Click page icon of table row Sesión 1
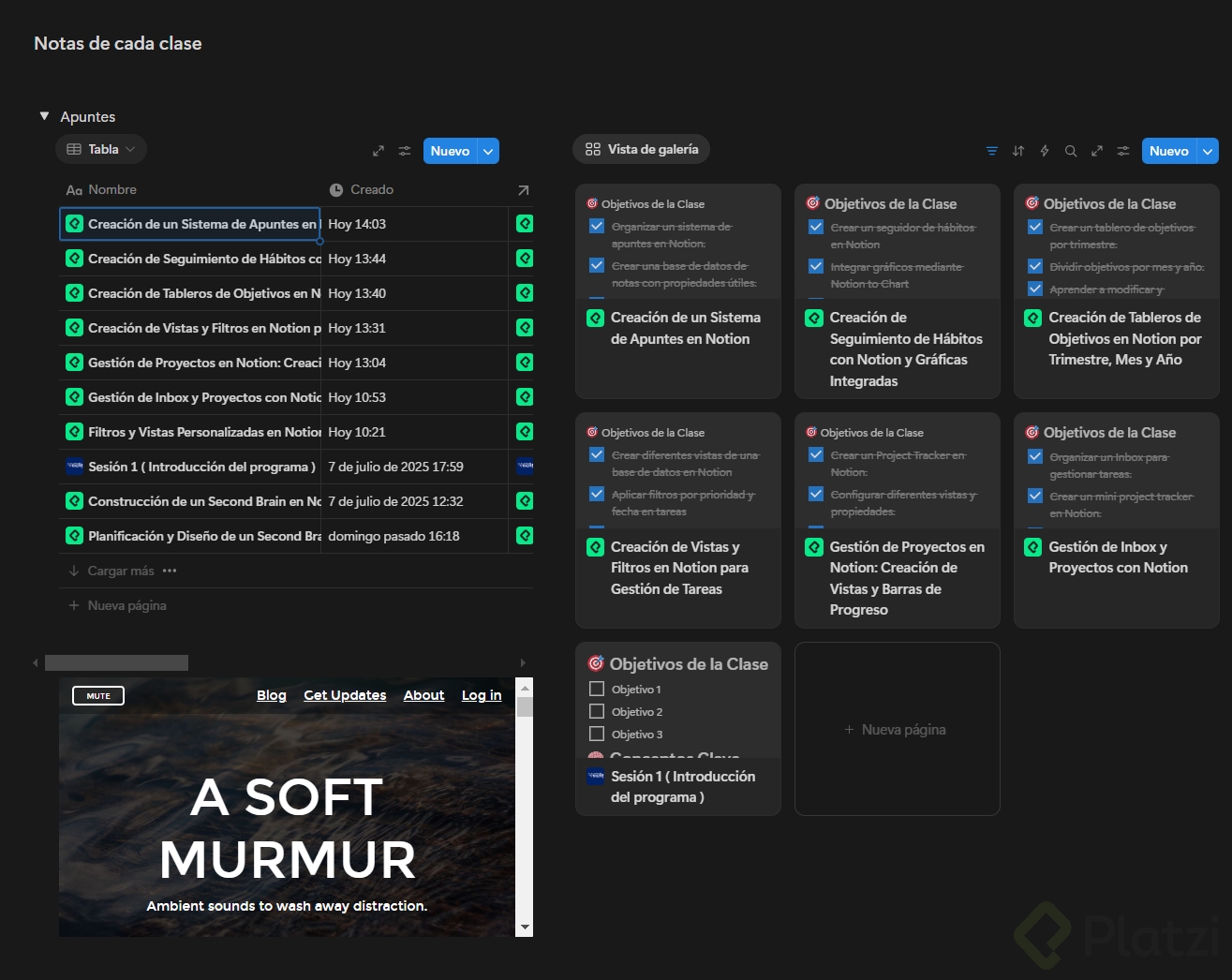 coord(75,467)
